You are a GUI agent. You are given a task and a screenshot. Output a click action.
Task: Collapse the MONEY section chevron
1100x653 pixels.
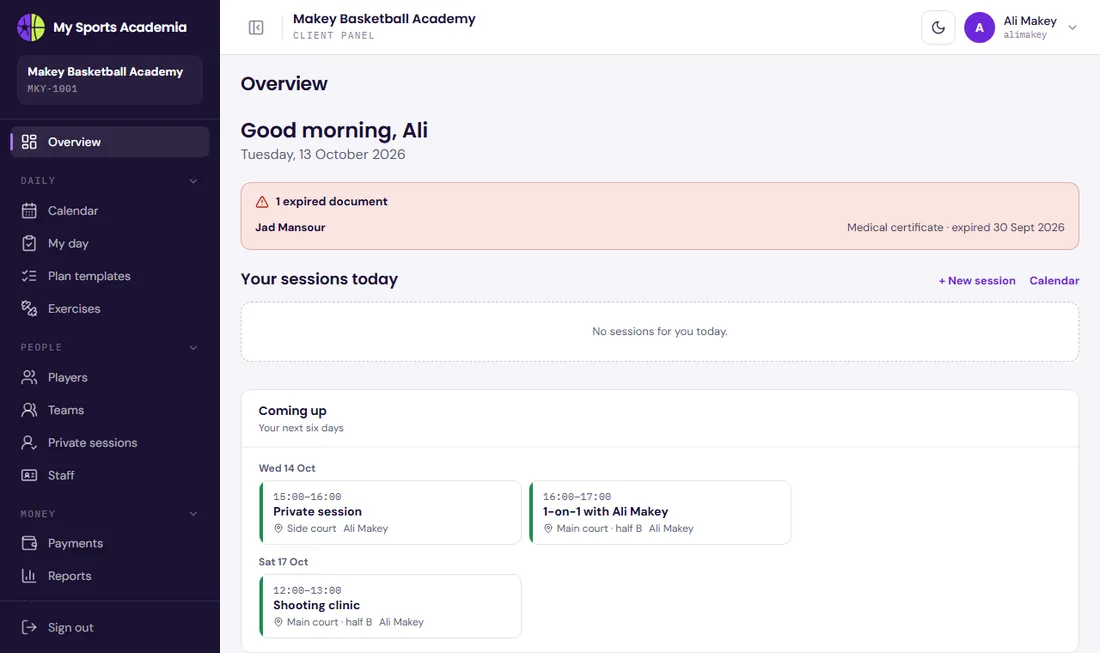194,514
